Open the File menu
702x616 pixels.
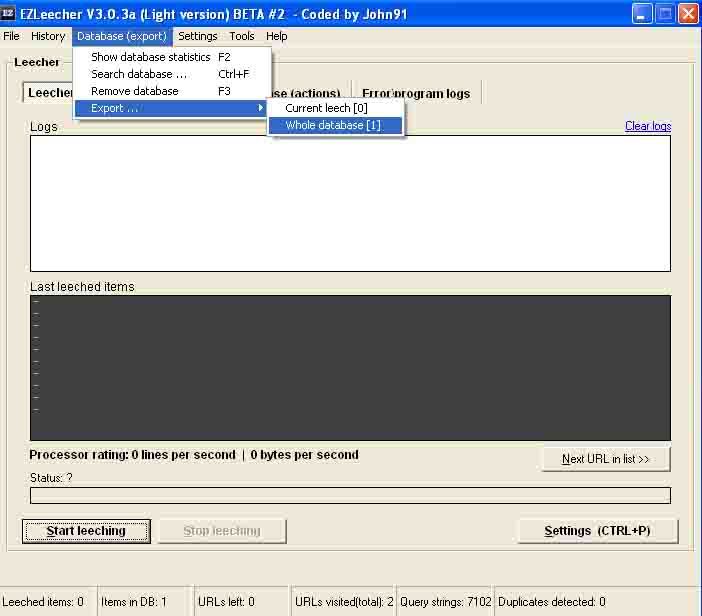tap(11, 36)
